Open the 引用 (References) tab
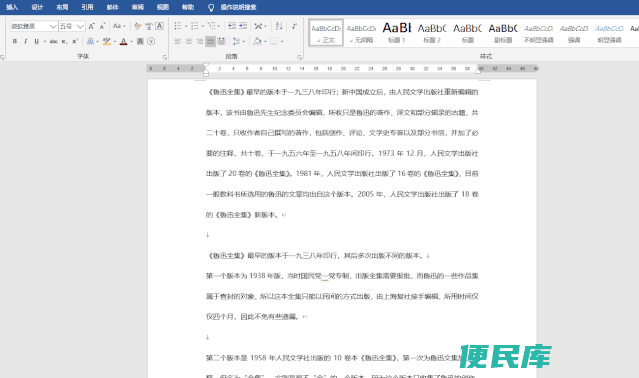639x378 pixels. (x=87, y=7)
